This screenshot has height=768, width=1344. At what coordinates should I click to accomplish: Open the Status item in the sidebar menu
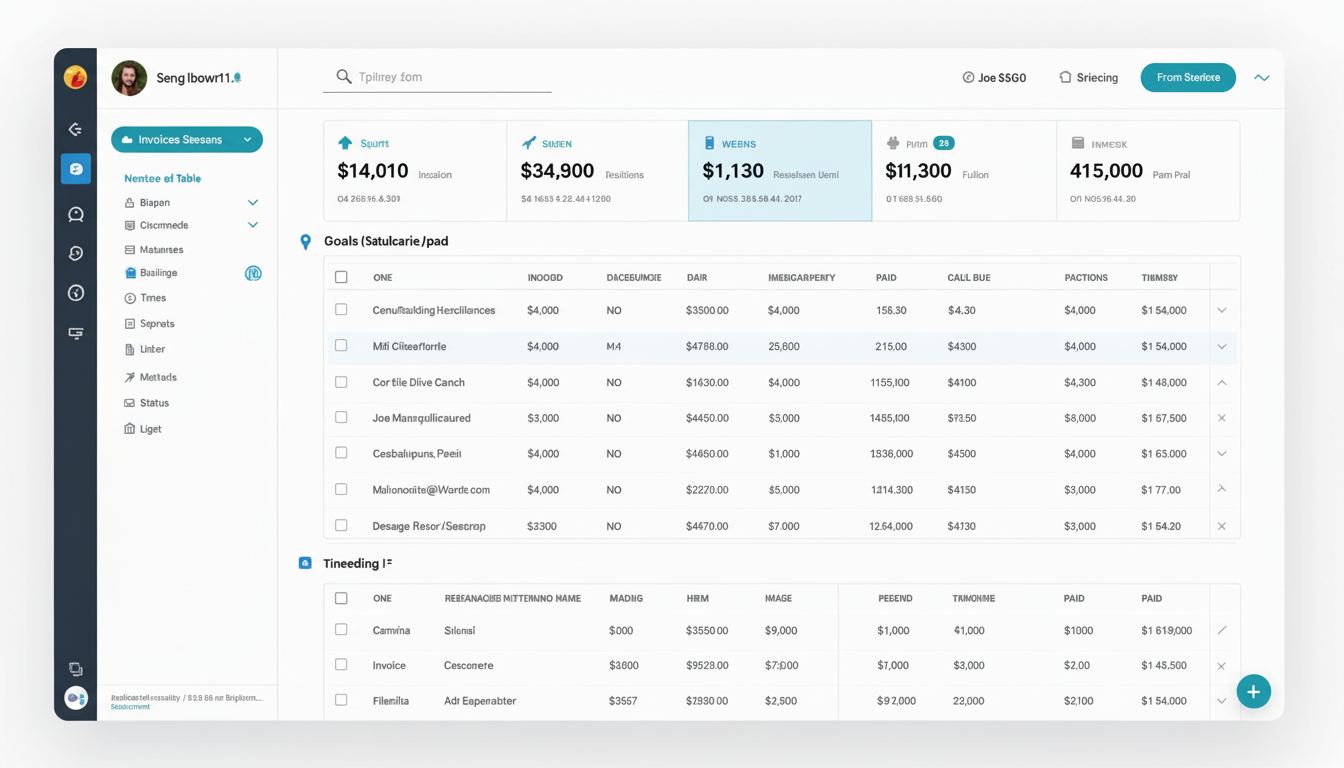click(x=154, y=403)
